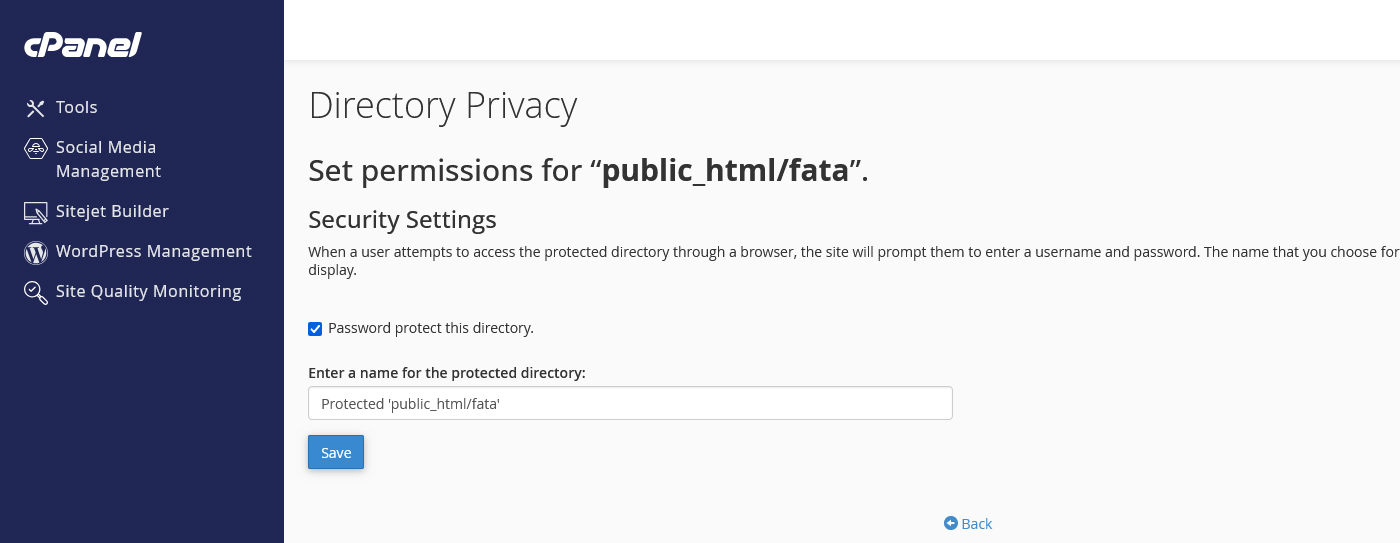Click 'Enter a name for the protected directory' label
This screenshot has width=1400, height=543.
[447, 373]
